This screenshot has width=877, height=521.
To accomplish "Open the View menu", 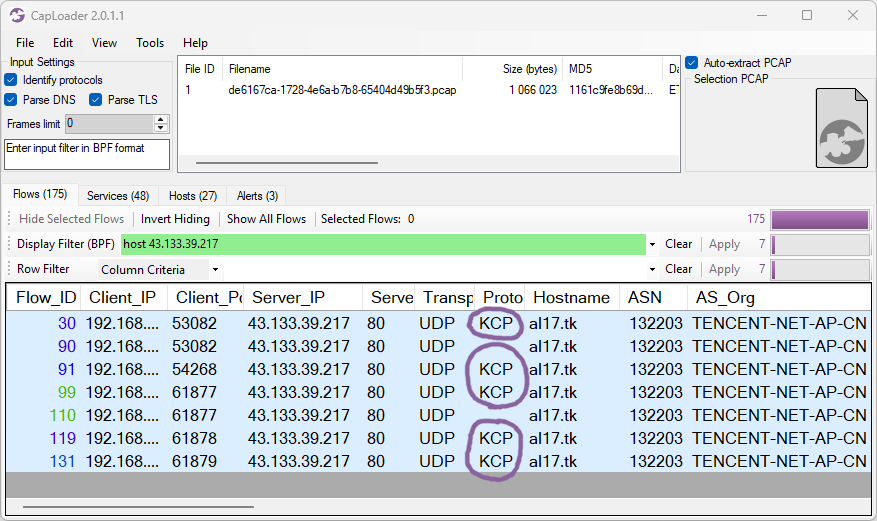I will (x=104, y=42).
